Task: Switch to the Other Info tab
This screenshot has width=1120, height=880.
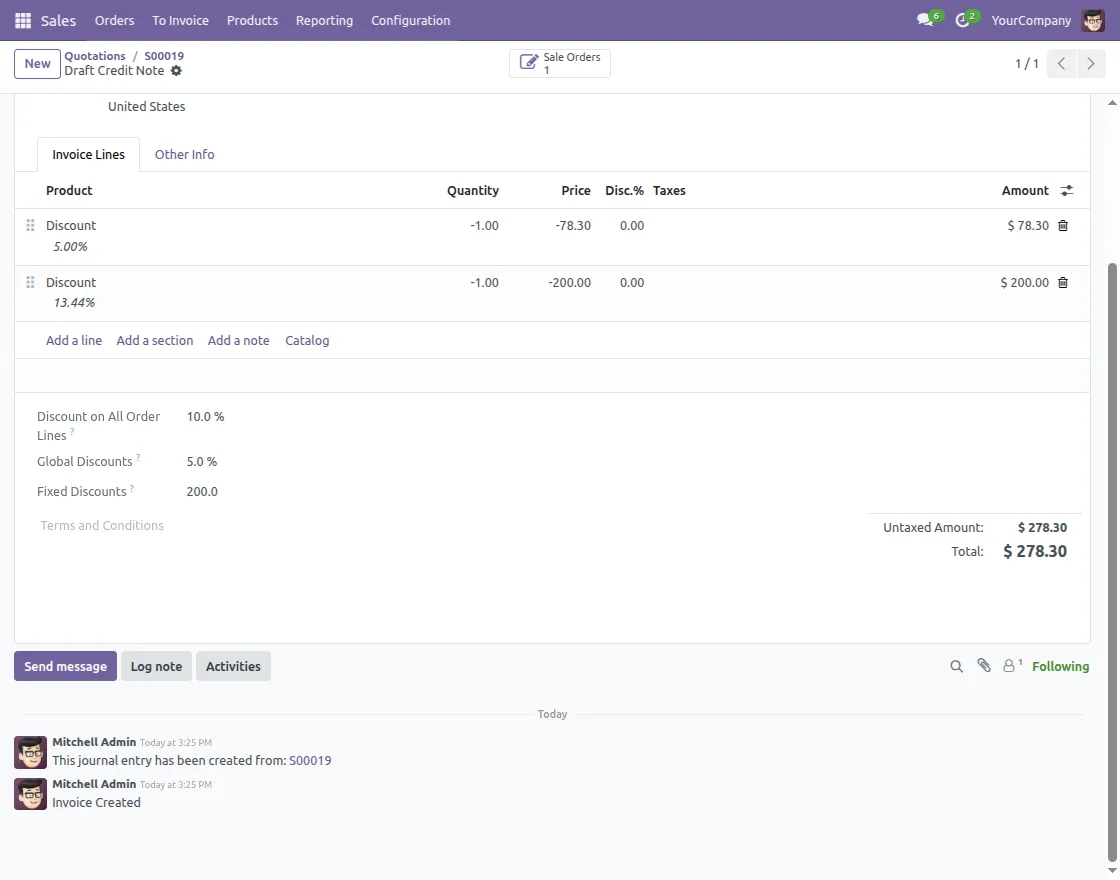Action: pos(184,154)
